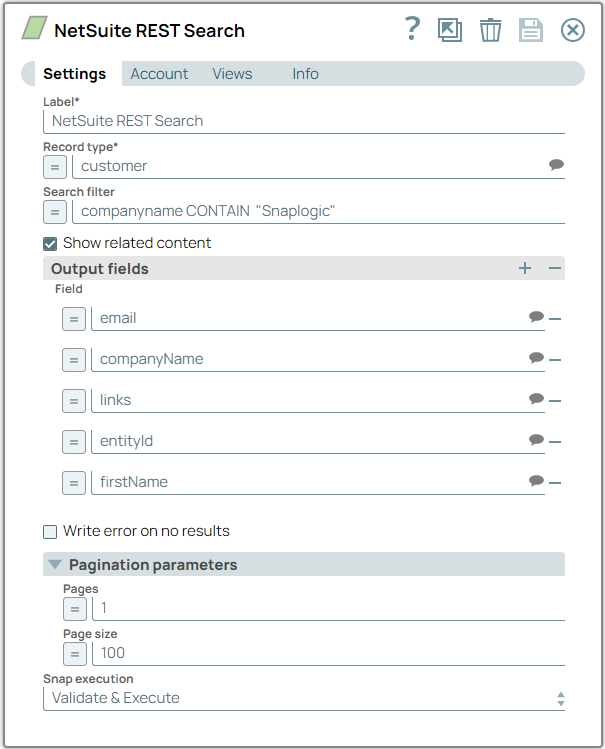Add a new Output fields row
Screen dimensions: 605x749
[x=525, y=268]
